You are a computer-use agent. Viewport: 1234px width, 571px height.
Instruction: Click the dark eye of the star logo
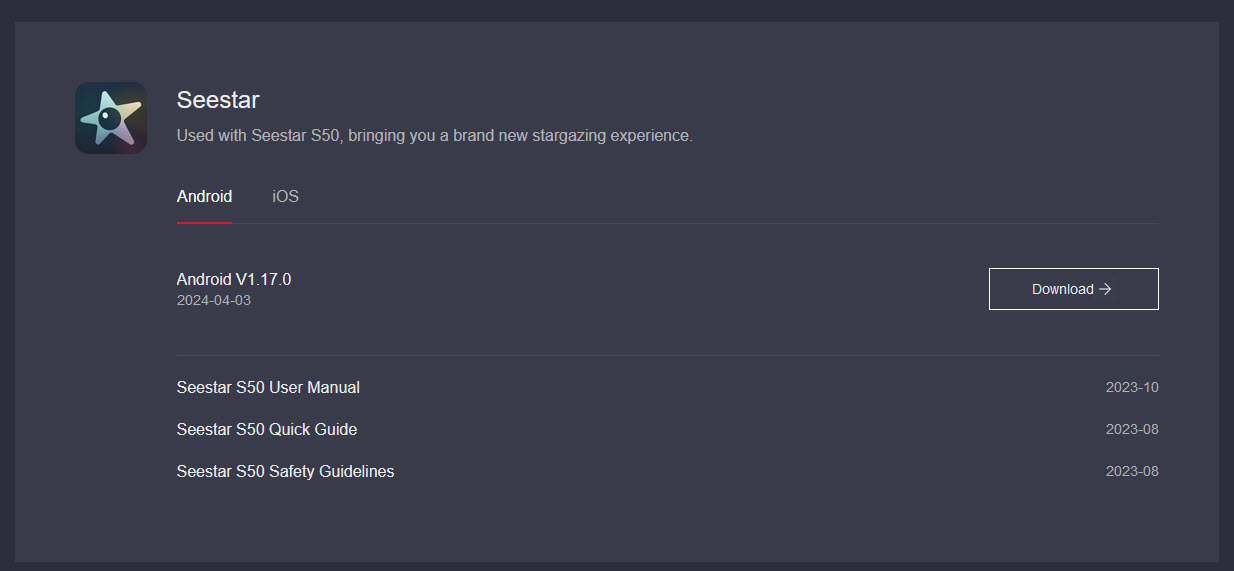pyautogui.click(x=111, y=118)
